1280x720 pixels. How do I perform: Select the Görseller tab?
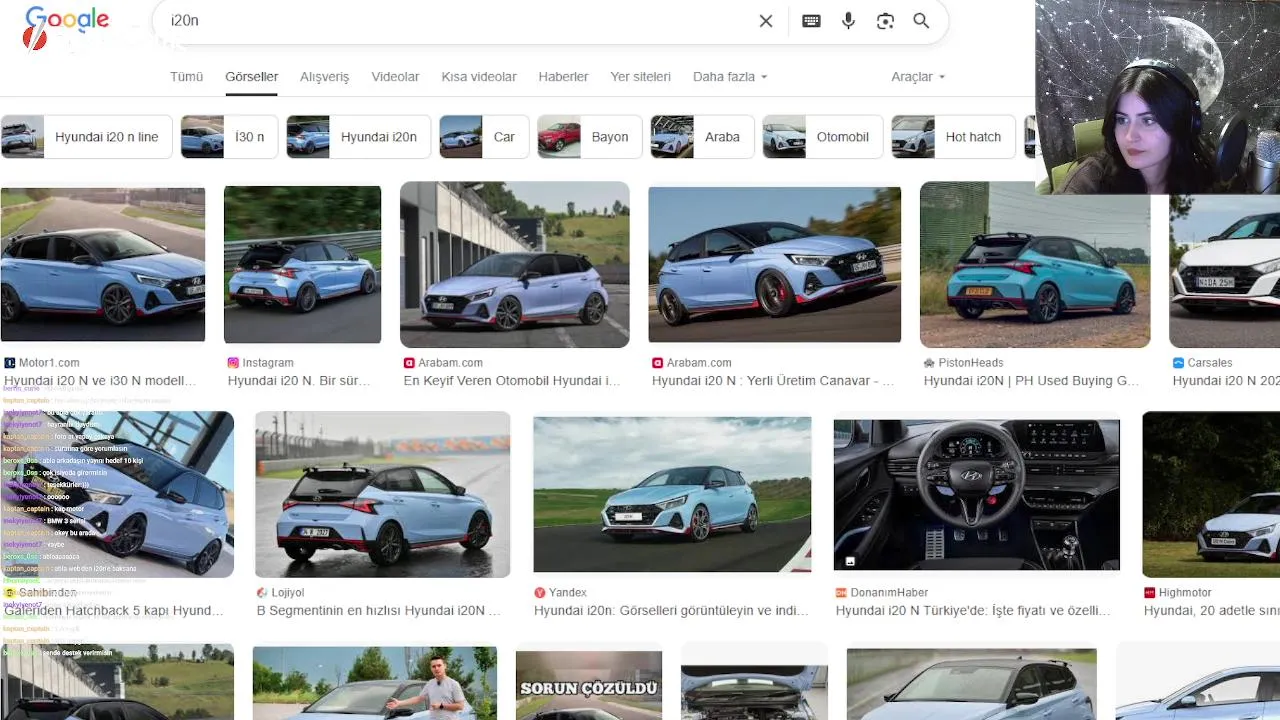click(x=252, y=77)
